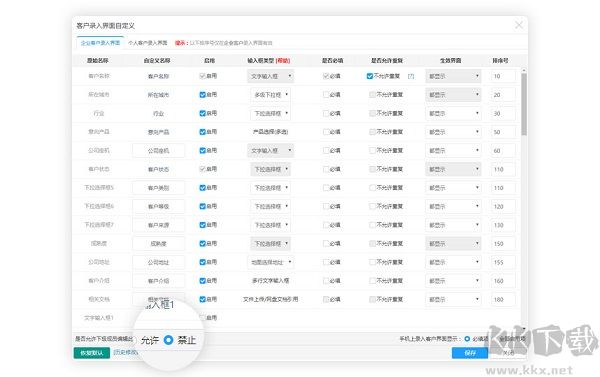Toggle 启用 checkbox for 行业 row
Viewport: 600px width, 377px height.
[203, 113]
